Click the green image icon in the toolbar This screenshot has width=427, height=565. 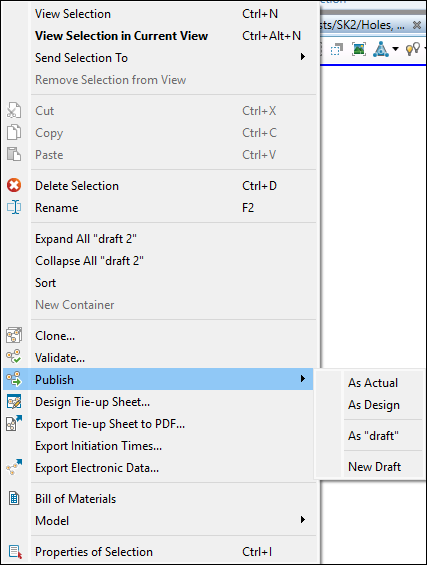click(x=359, y=49)
